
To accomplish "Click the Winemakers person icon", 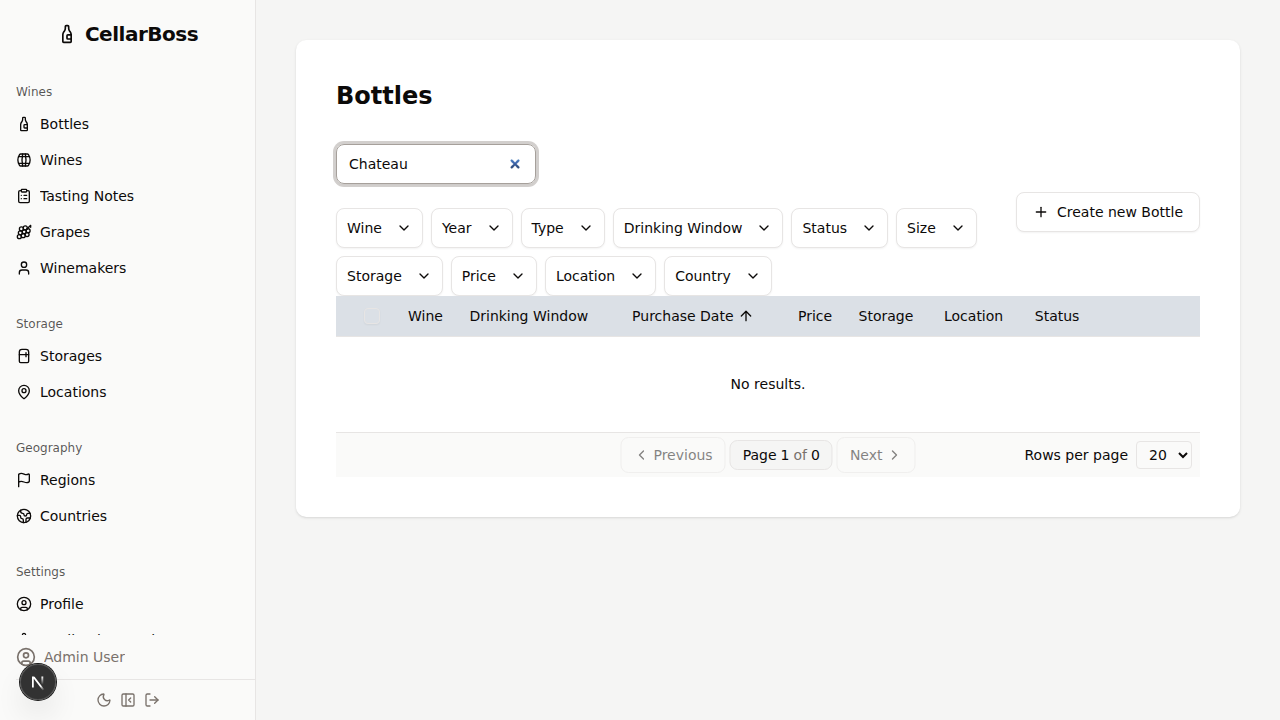I will 24,268.
